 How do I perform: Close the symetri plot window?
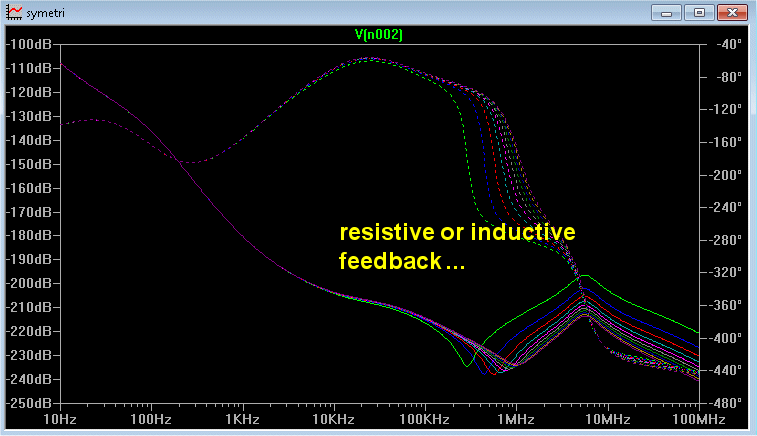coord(732,13)
